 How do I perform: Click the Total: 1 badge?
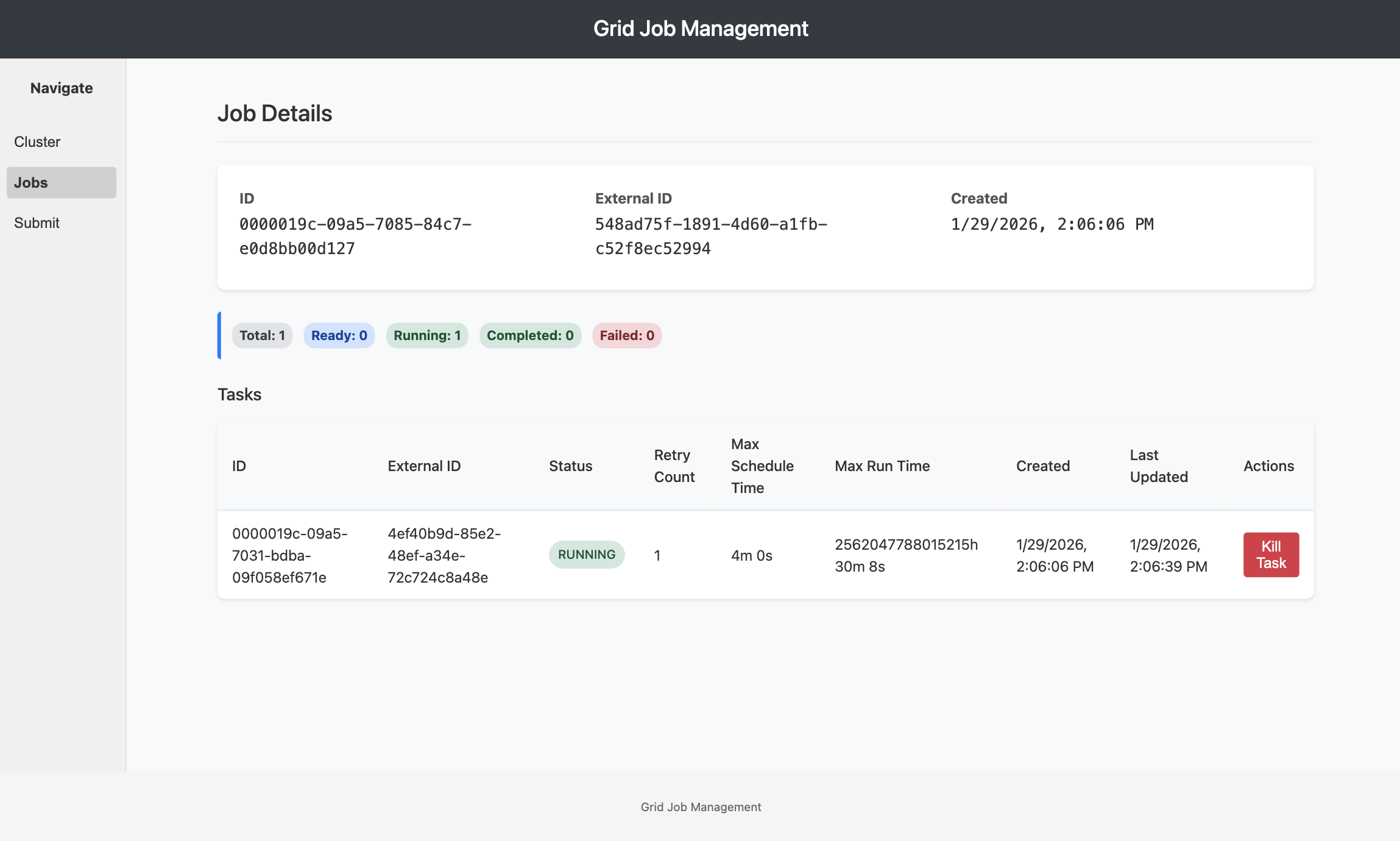click(262, 336)
